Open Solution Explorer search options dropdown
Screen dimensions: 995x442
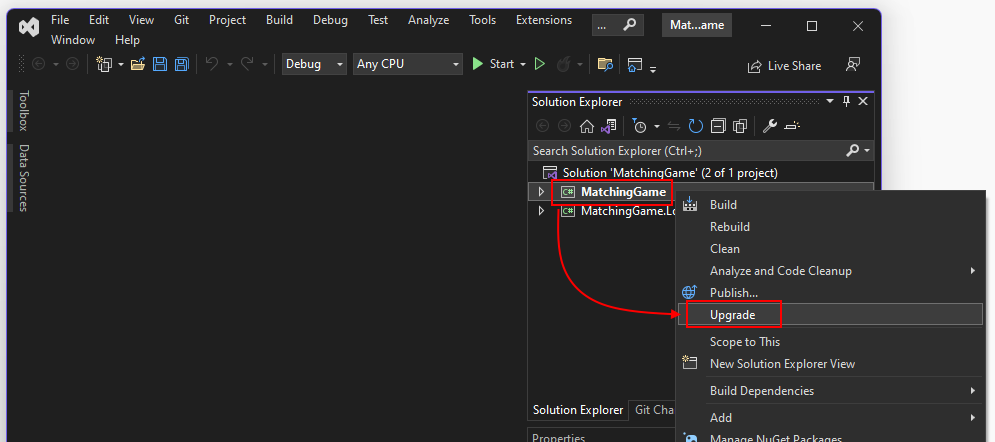click(866, 151)
